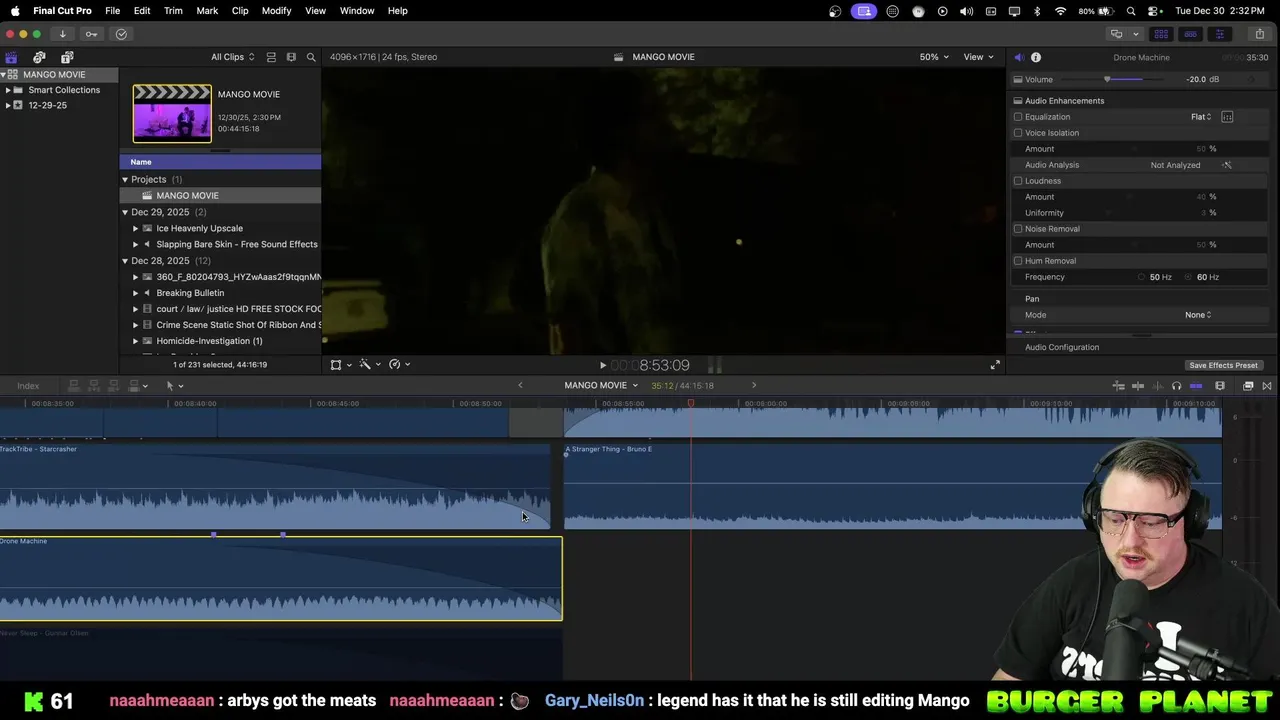
Task: Open the timeline tool selector dropdown
Action: [174, 386]
